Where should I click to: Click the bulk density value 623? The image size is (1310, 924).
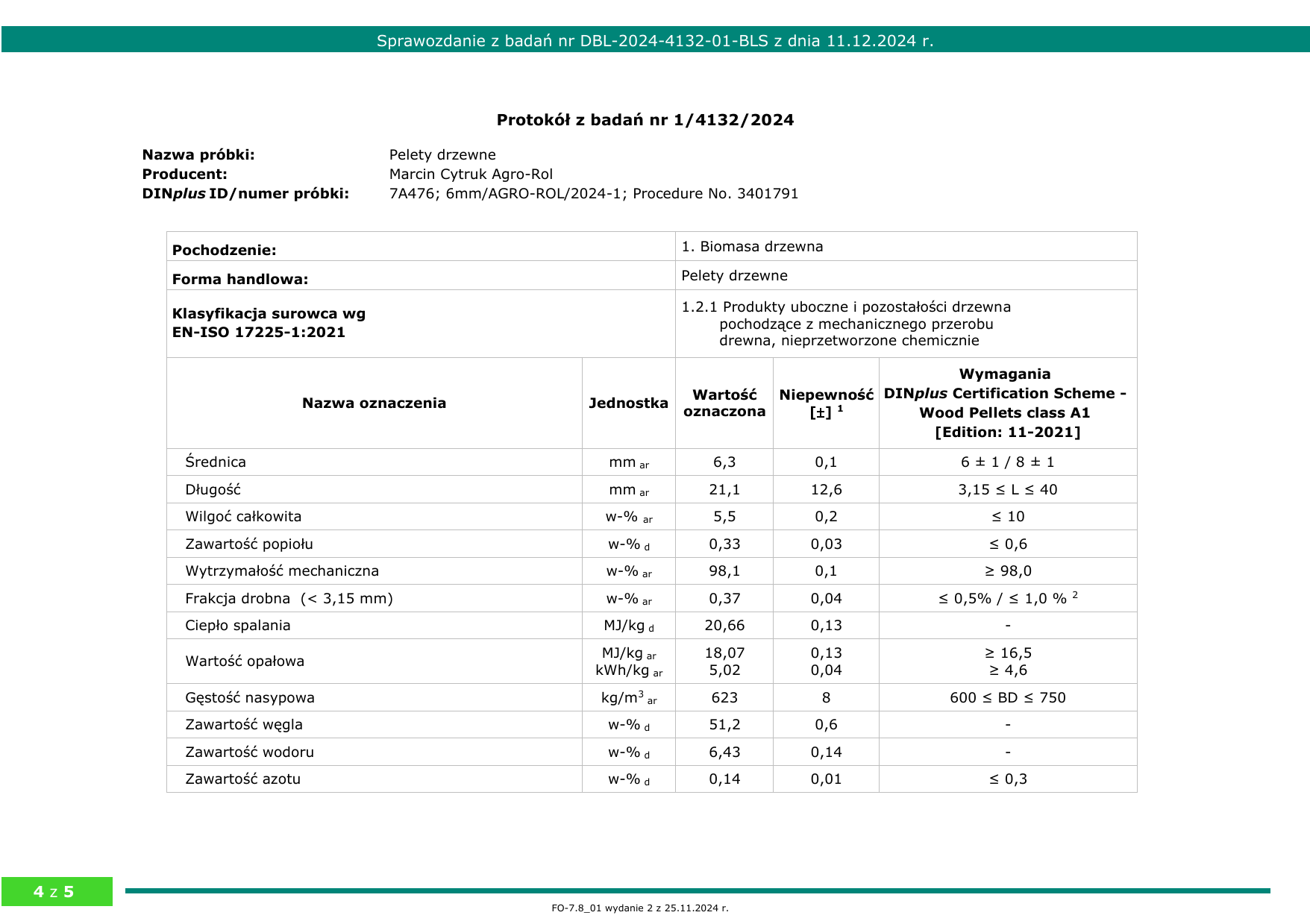[x=724, y=698]
